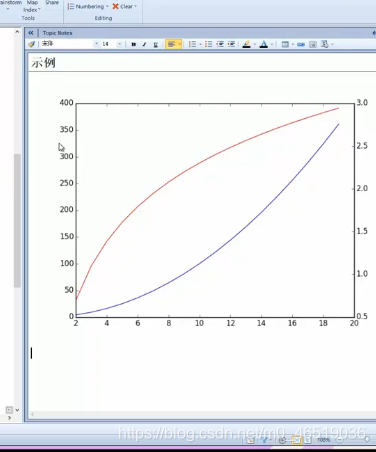
Task: Click the highlighted fit-map icon in status bar
Action: point(296,440)
